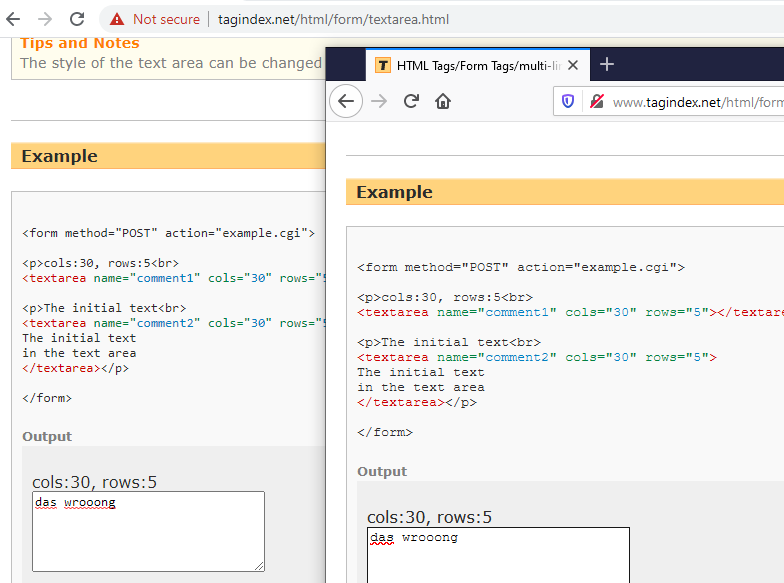Click the 'Output' label in Chrome page
784x583 pixels.
pyautogui.click(x=47, y=436)
